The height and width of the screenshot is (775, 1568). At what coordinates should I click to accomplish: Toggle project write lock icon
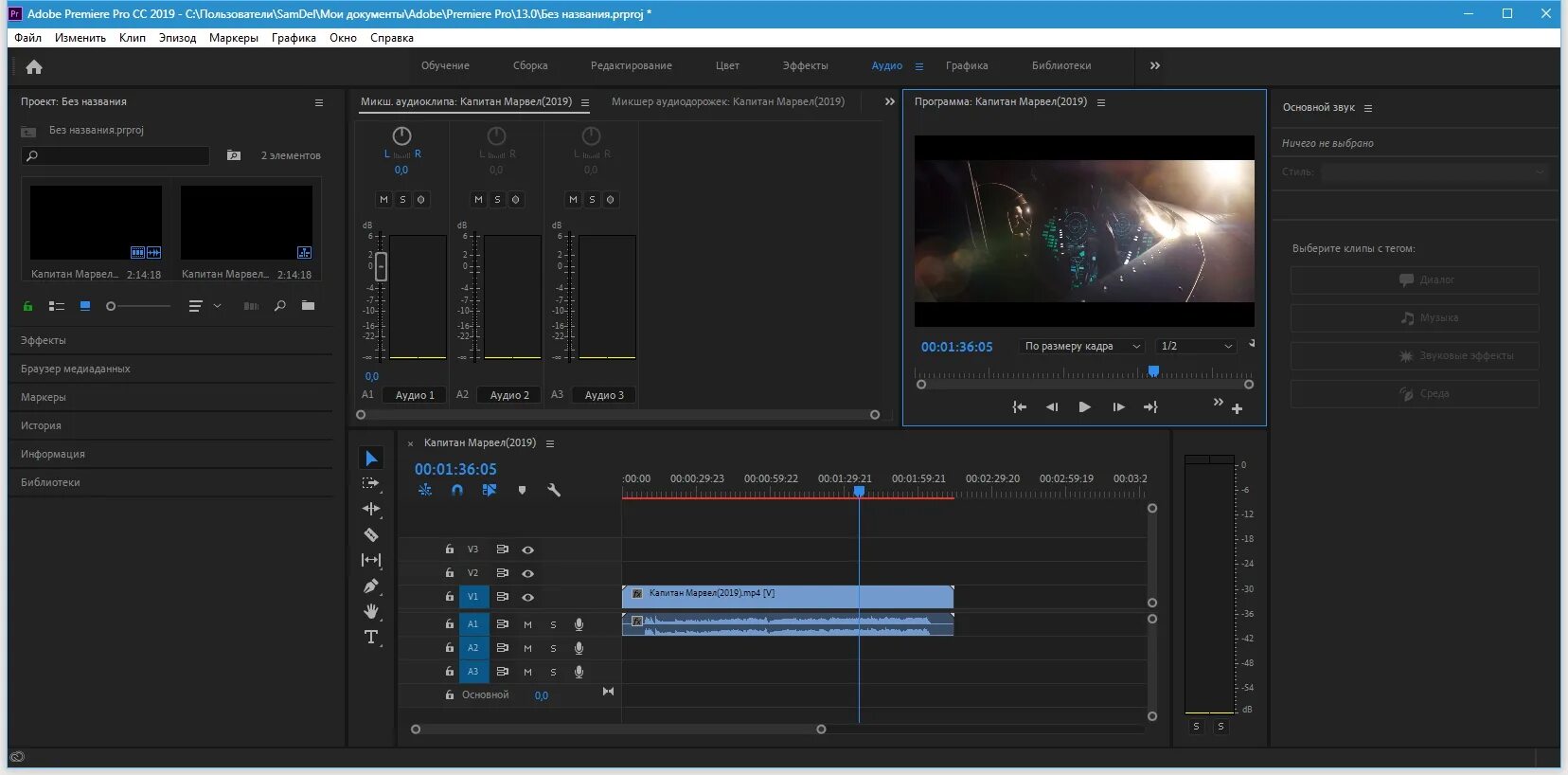27,306
